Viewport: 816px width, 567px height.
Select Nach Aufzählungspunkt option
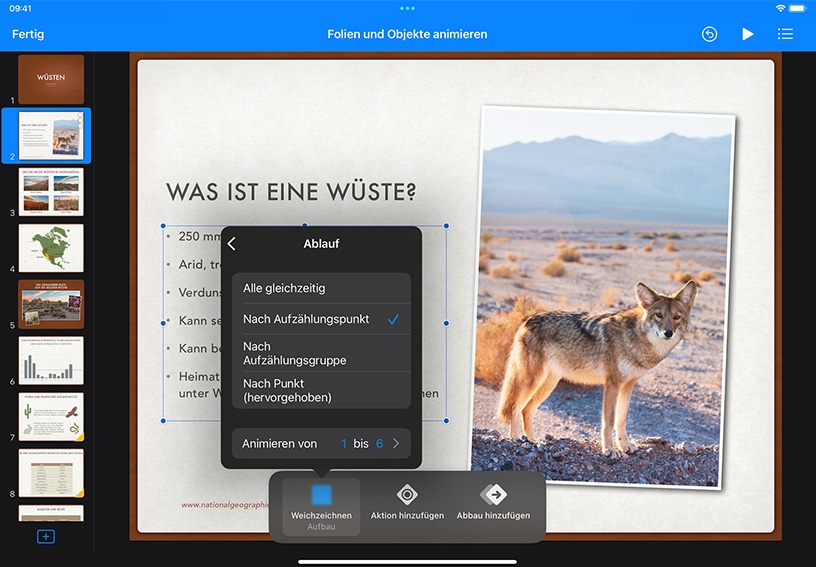coord(321,319)
